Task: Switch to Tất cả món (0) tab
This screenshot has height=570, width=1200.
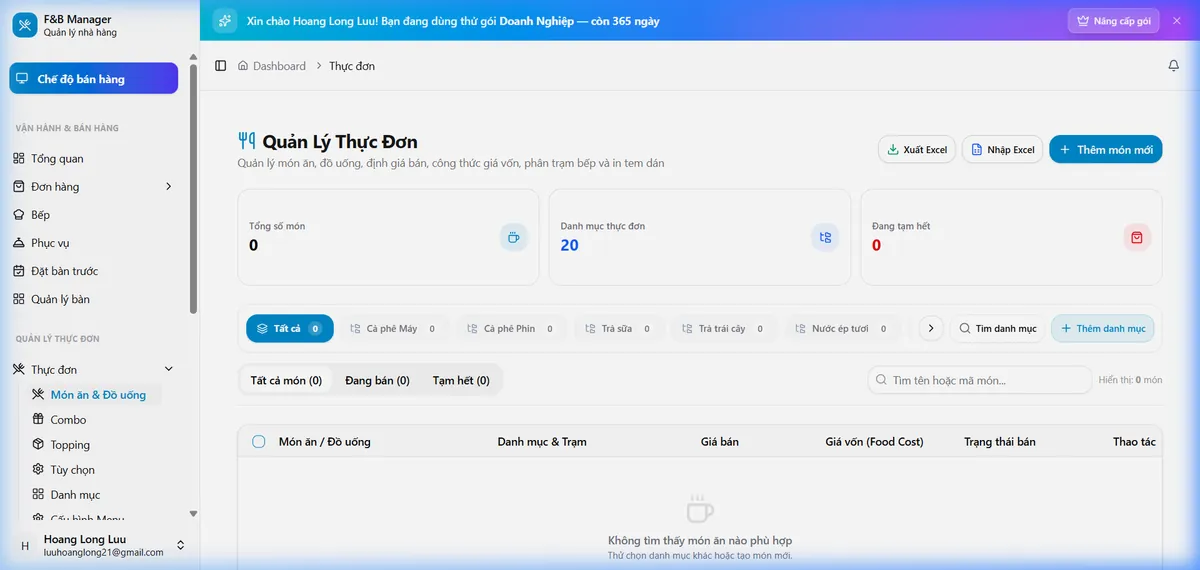Action: pyautogui.click(x=286, y=380)
